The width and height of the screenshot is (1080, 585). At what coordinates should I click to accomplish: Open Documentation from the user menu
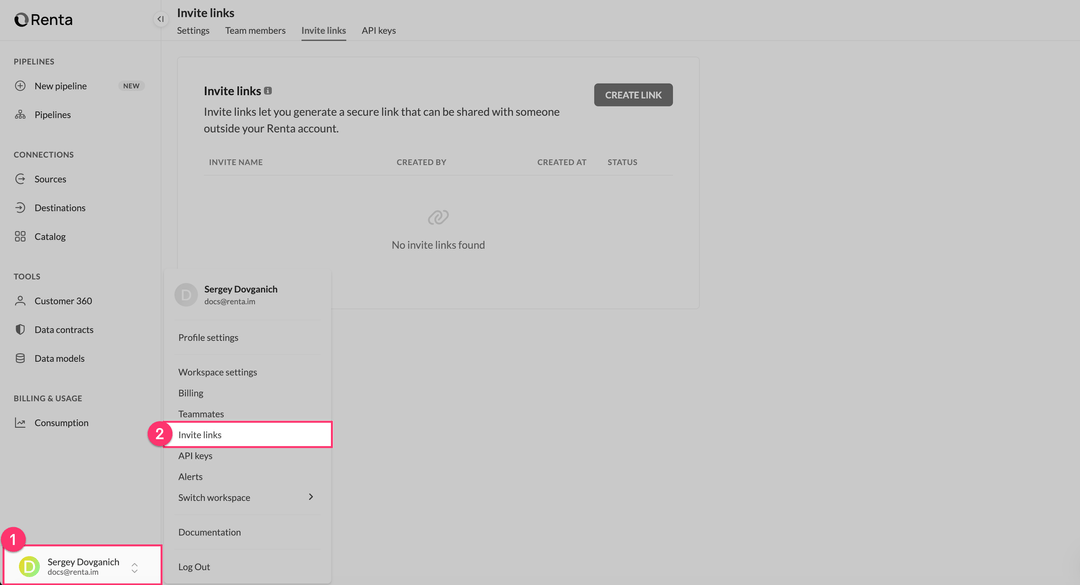pyautogui.click(x=209, y=532)
